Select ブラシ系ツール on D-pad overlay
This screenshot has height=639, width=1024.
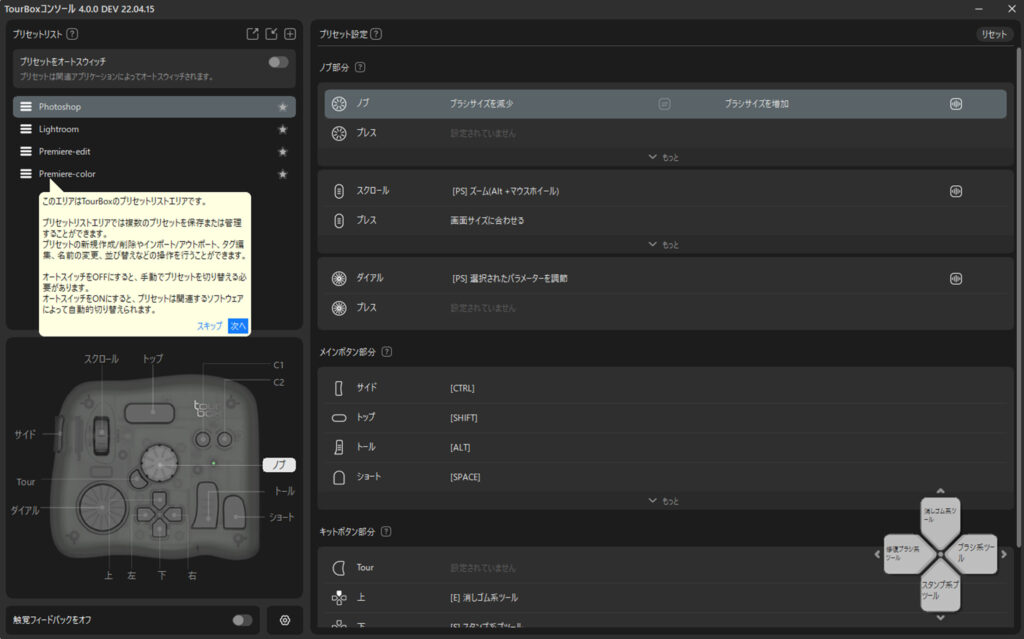[x=973, y=553]
